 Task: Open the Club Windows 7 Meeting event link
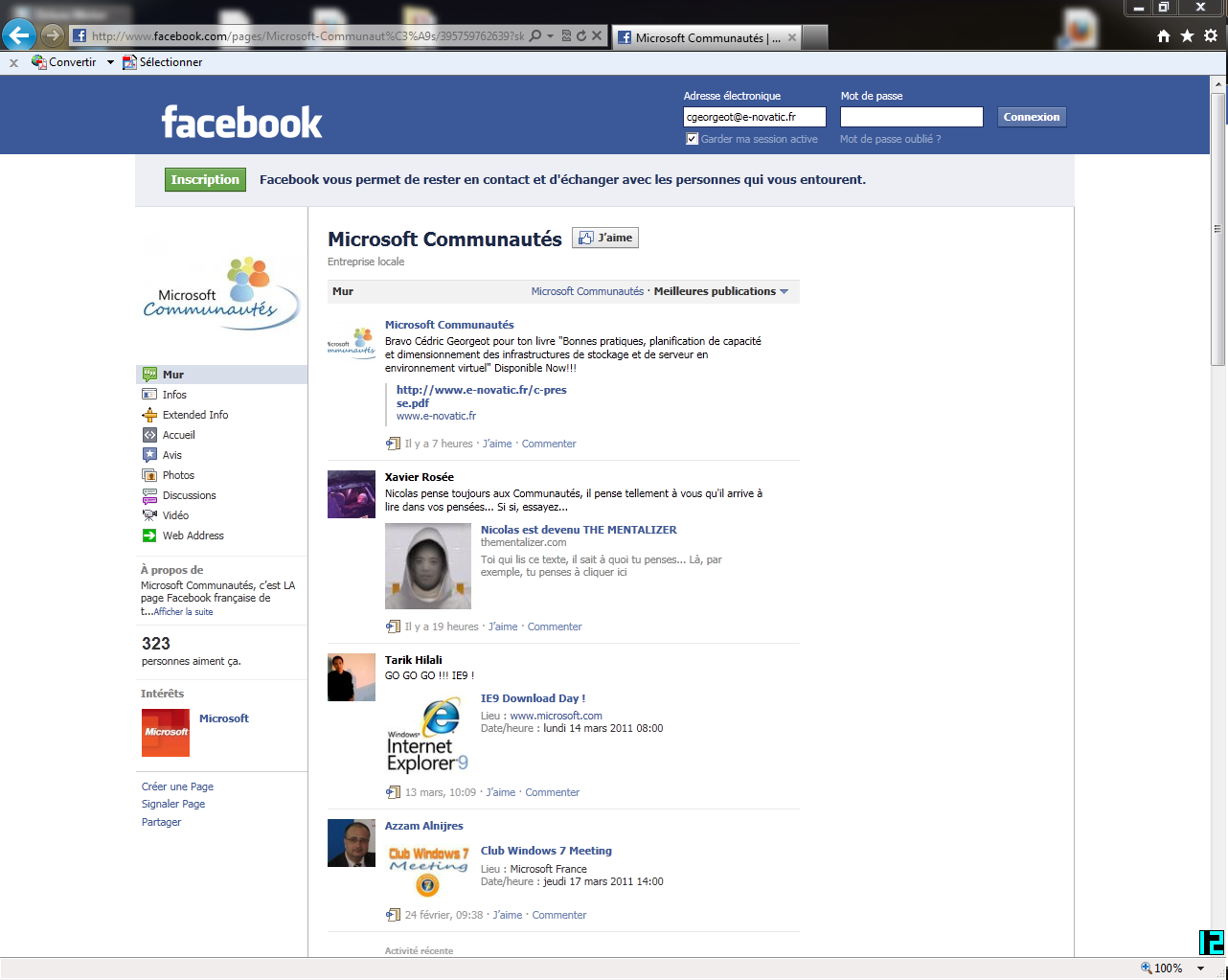(546, 851)
